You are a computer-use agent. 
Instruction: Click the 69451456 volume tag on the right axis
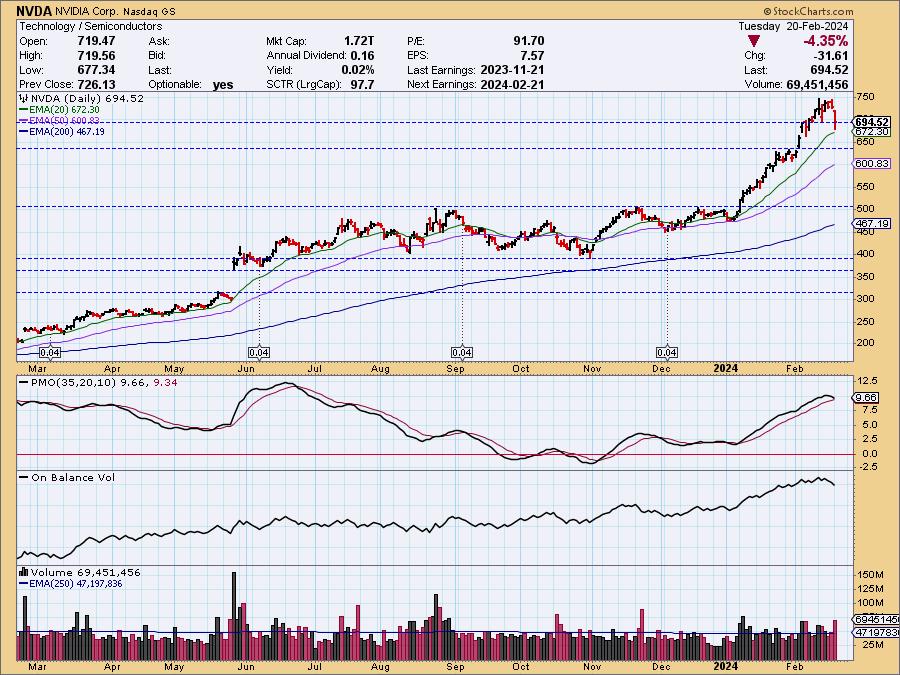coord(876,620)
